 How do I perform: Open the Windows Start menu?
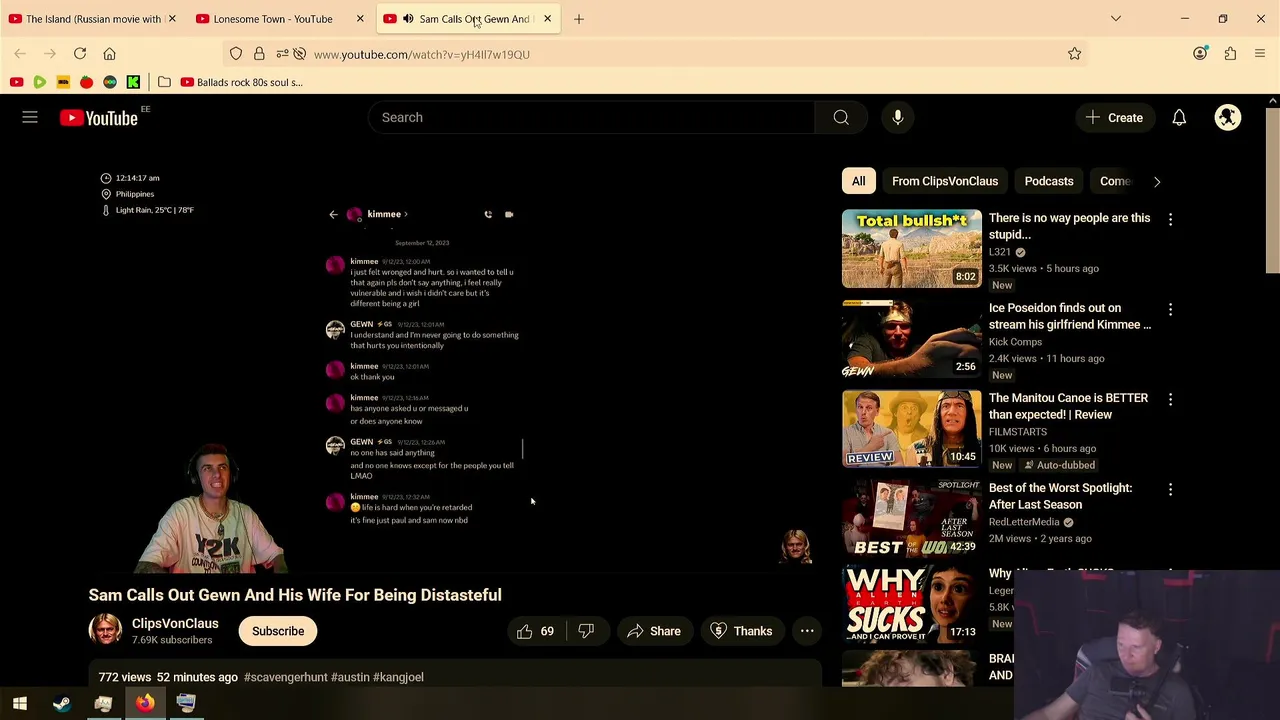tap(20, 704)
